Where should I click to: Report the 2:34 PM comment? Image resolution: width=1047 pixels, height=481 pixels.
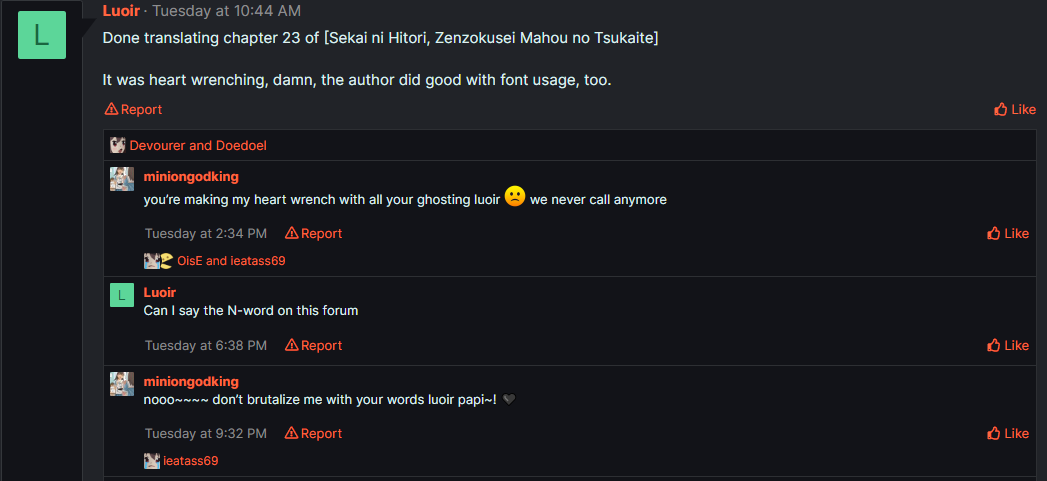(x=314, y=233)
